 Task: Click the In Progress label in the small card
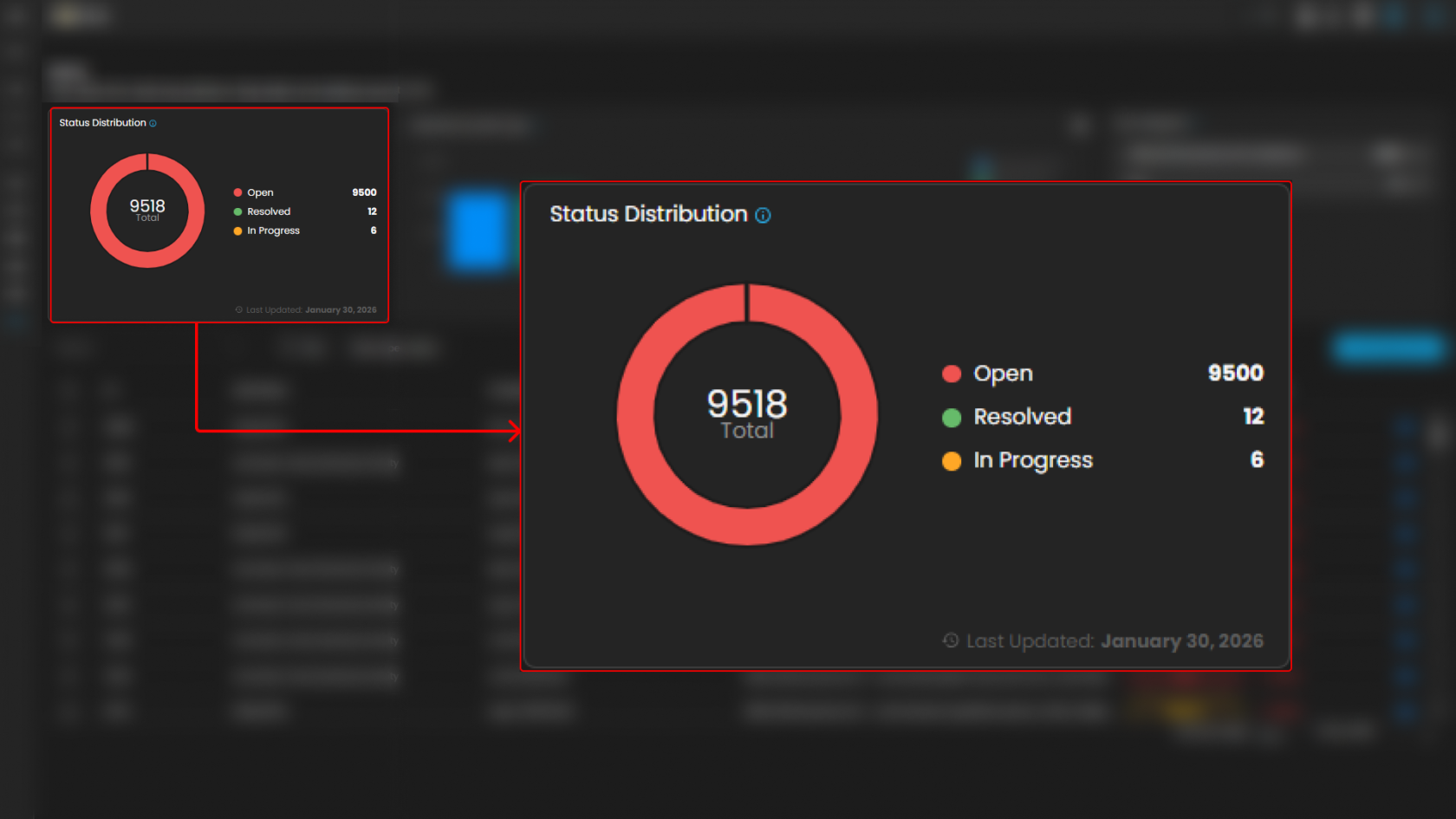point(273,231)
